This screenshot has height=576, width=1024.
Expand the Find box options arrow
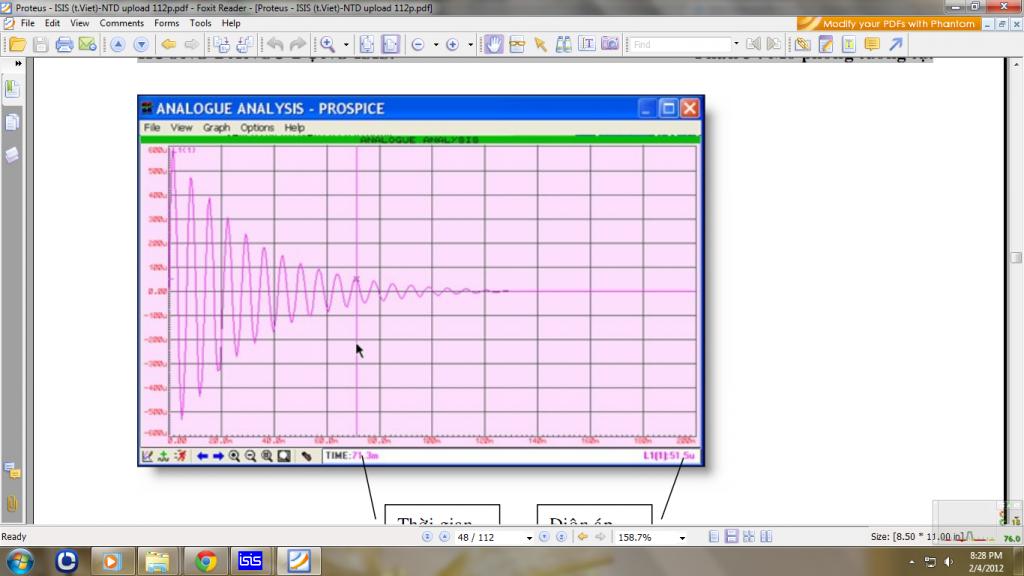click(737, 44)
